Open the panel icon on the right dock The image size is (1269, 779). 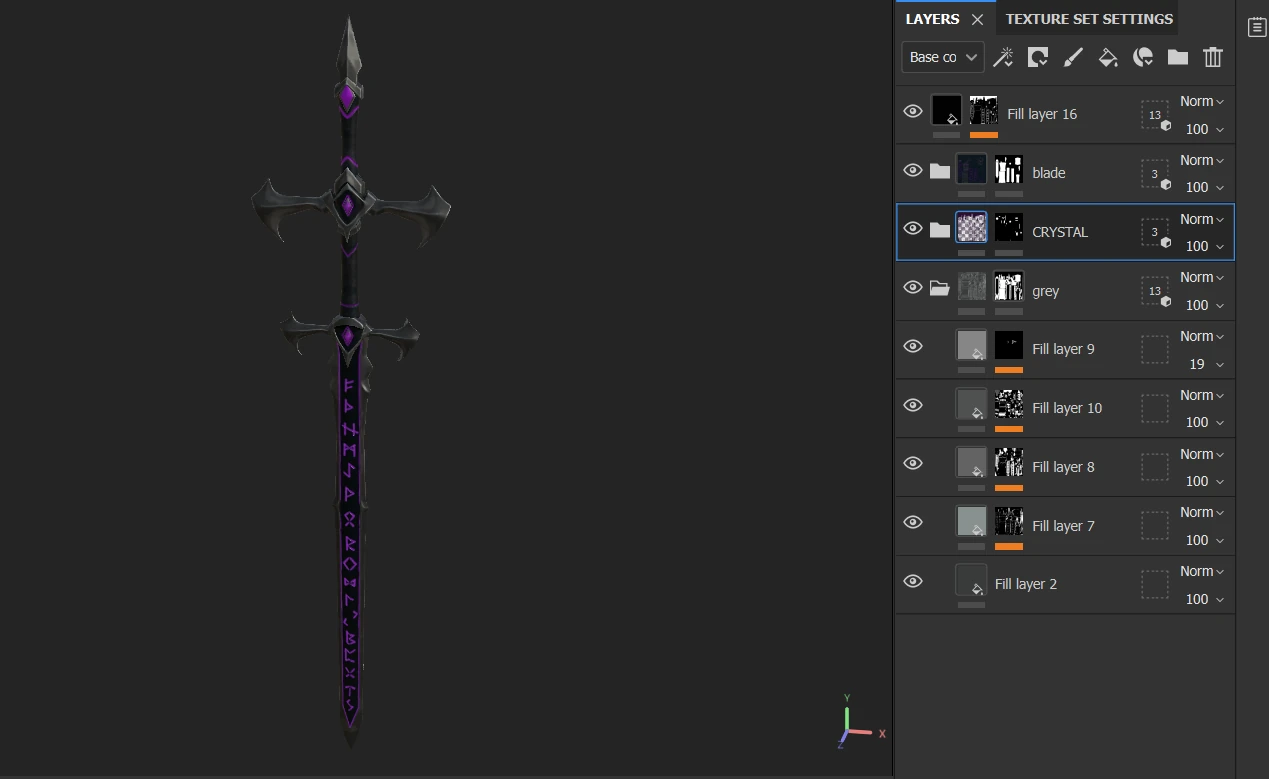pos(1257,27)
